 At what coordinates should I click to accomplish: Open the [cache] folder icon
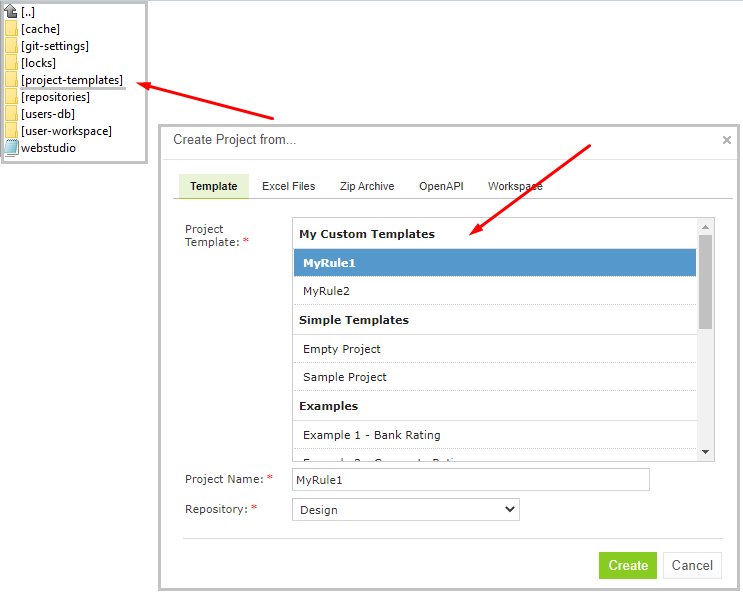pos(12,29)
